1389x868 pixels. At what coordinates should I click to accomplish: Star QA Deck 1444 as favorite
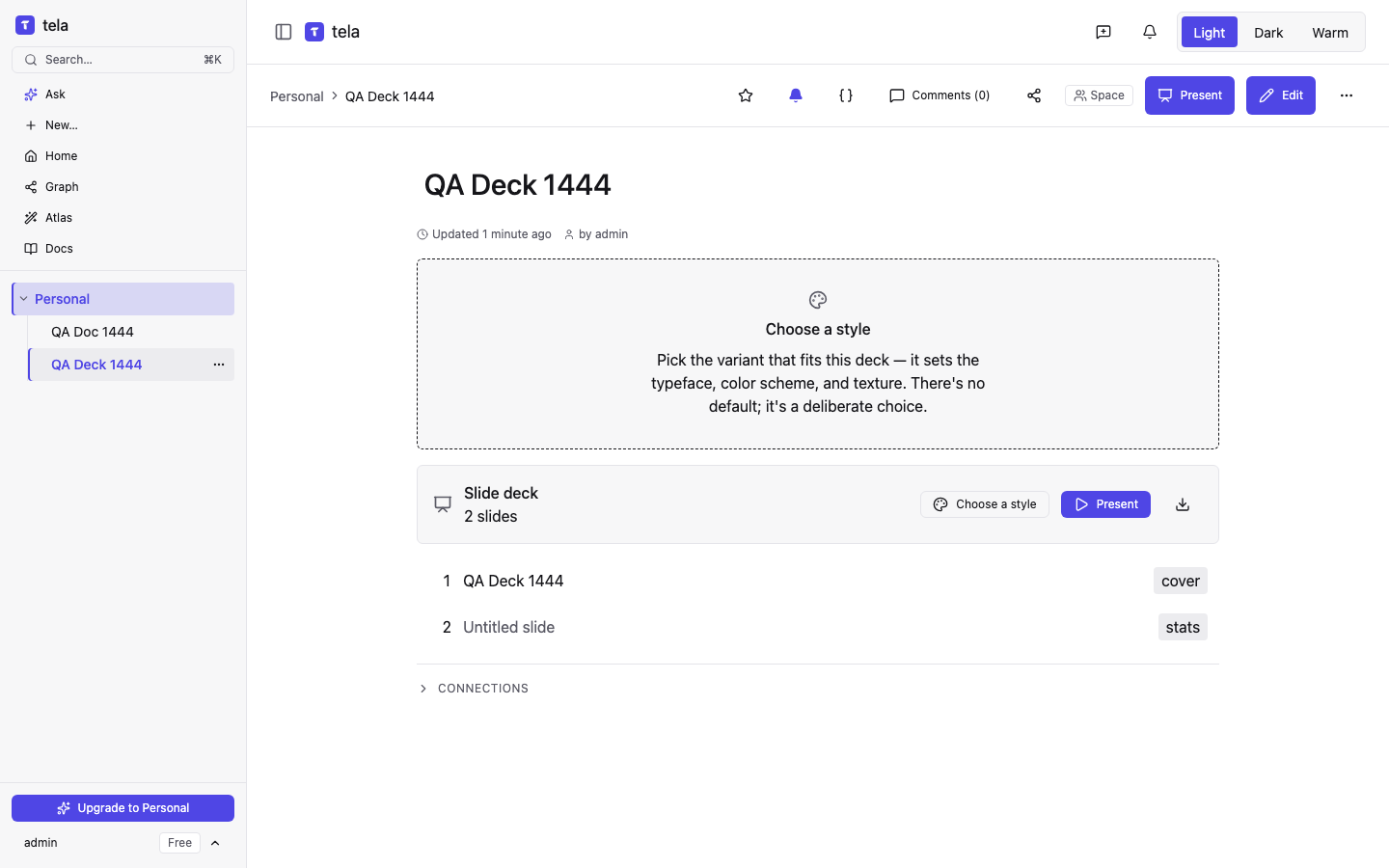point(746,95)
